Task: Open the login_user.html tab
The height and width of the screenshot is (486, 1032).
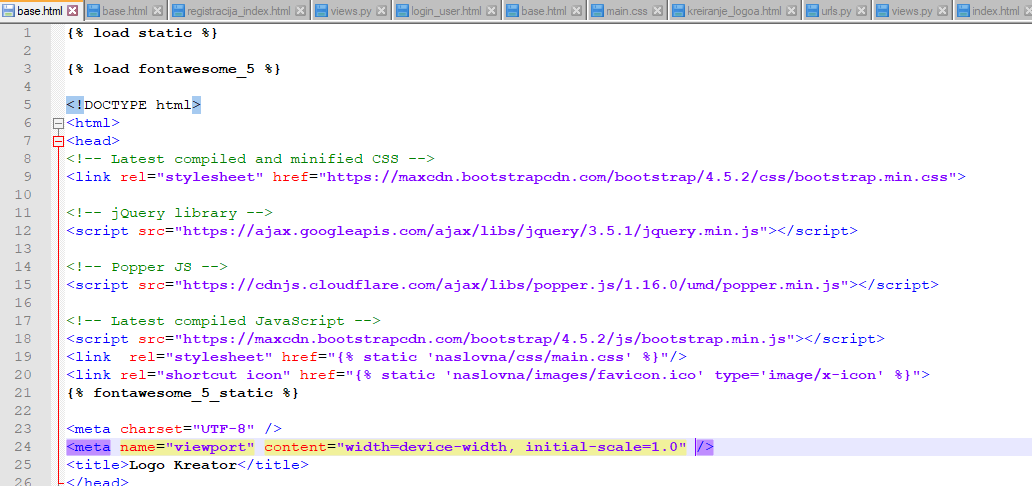Action: point(444,11)
